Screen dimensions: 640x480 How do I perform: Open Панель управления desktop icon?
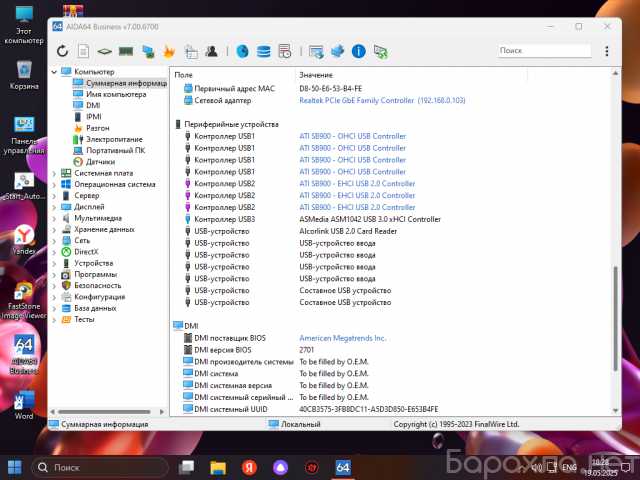tap(24, 136)
